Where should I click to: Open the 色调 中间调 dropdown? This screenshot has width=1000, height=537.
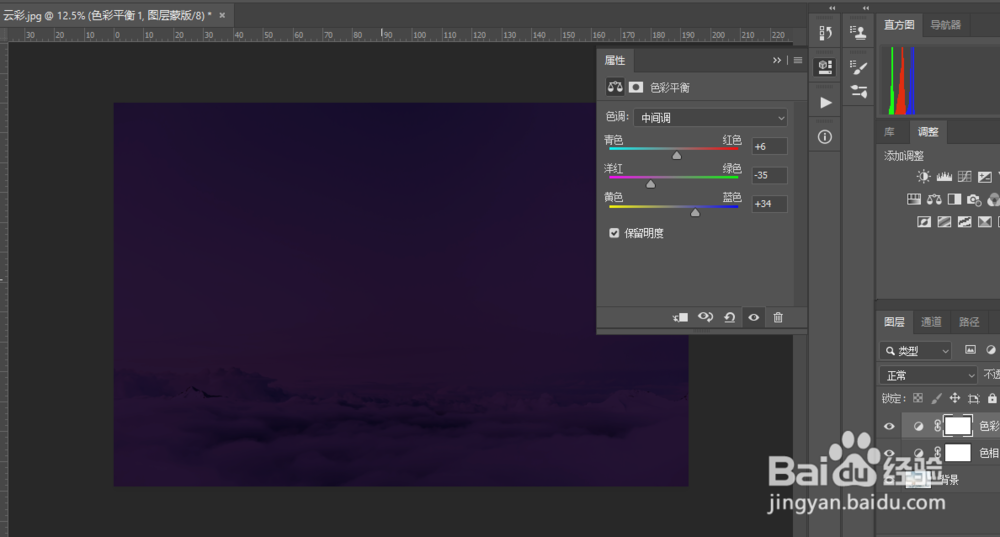point(710,117)
